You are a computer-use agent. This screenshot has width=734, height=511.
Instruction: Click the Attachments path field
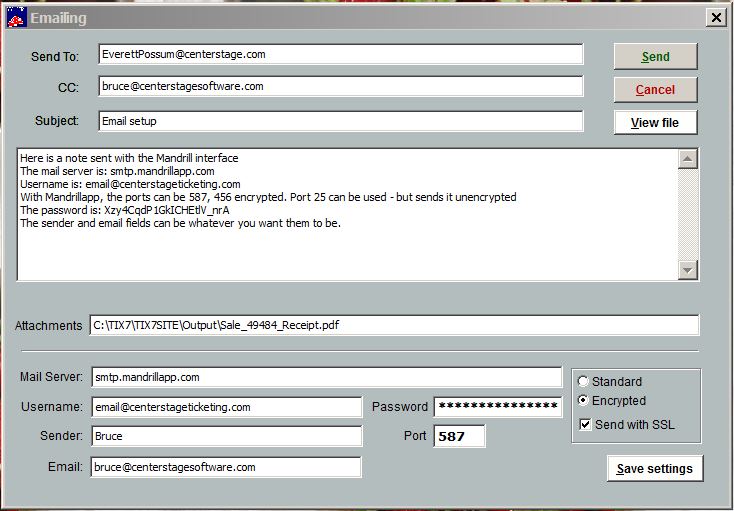coord(394,325)
